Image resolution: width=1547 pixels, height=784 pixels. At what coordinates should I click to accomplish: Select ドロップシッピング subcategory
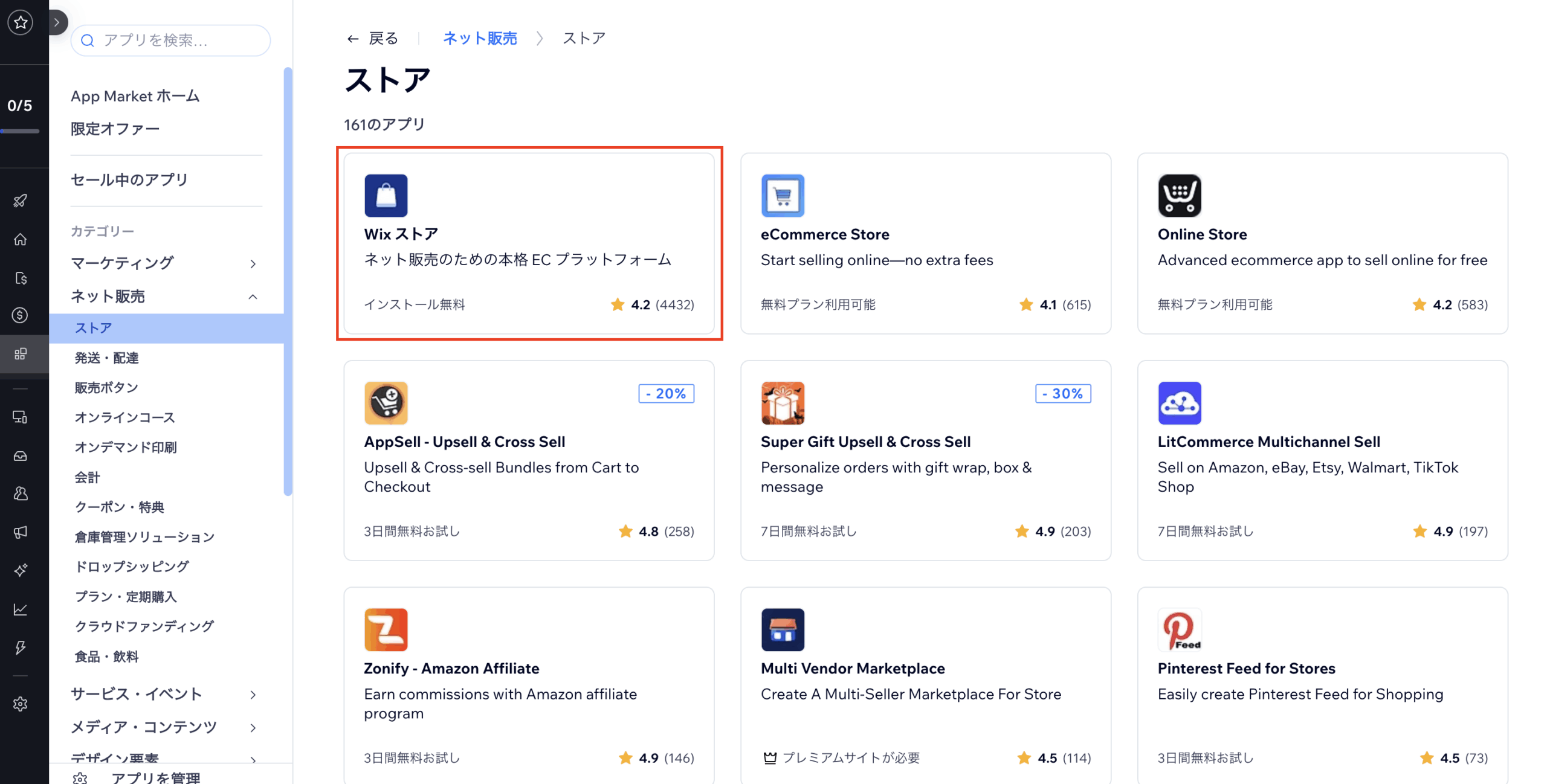132,566
